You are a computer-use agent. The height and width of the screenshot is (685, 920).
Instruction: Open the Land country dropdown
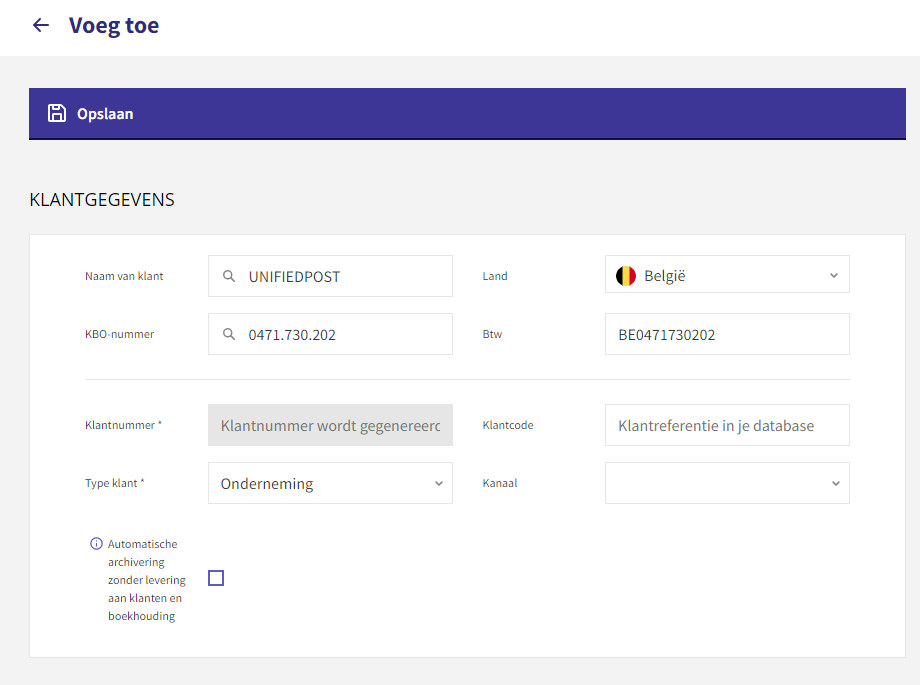[727, 274]
